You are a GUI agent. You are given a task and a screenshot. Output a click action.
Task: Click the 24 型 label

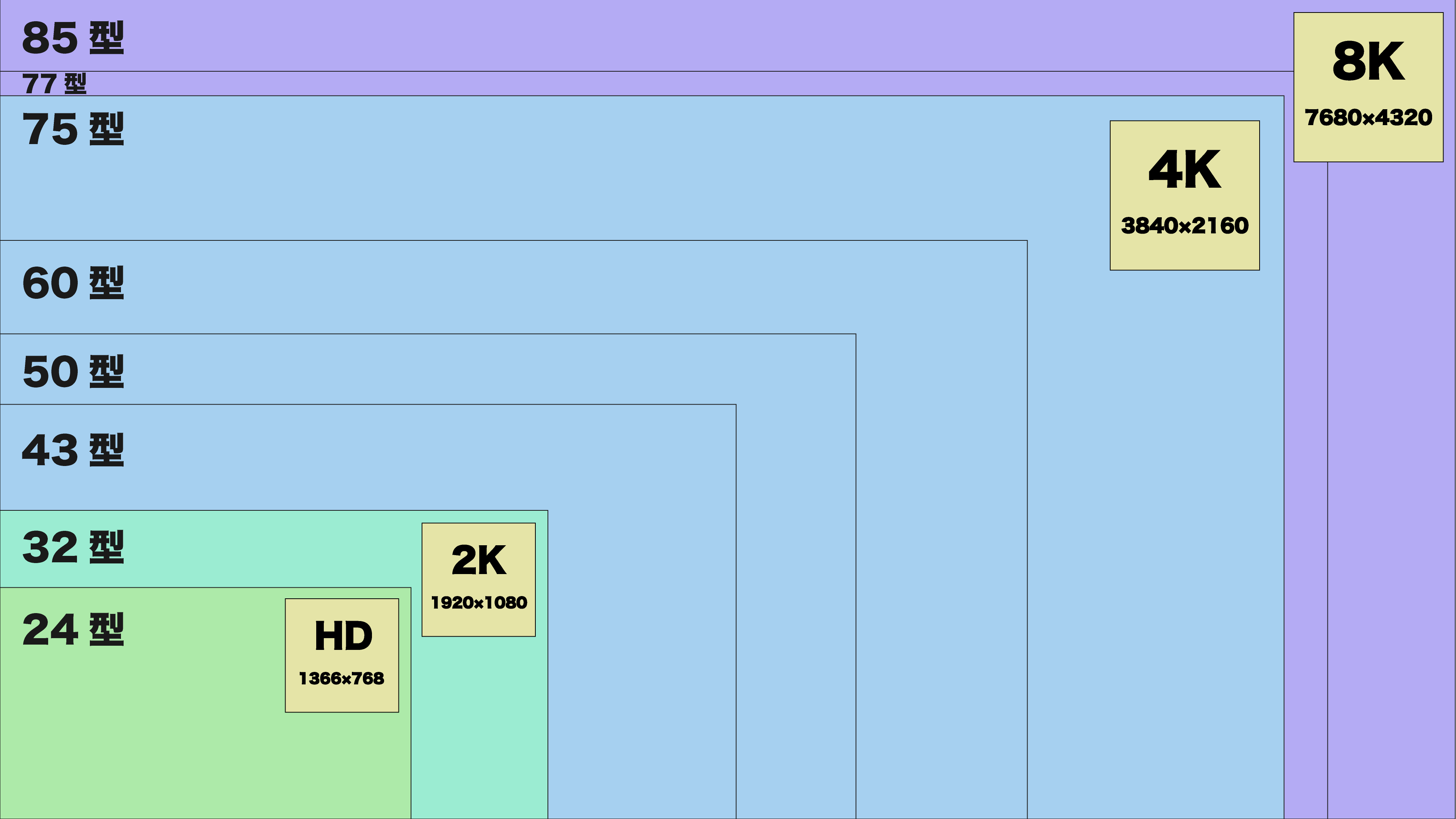[73, 629]
